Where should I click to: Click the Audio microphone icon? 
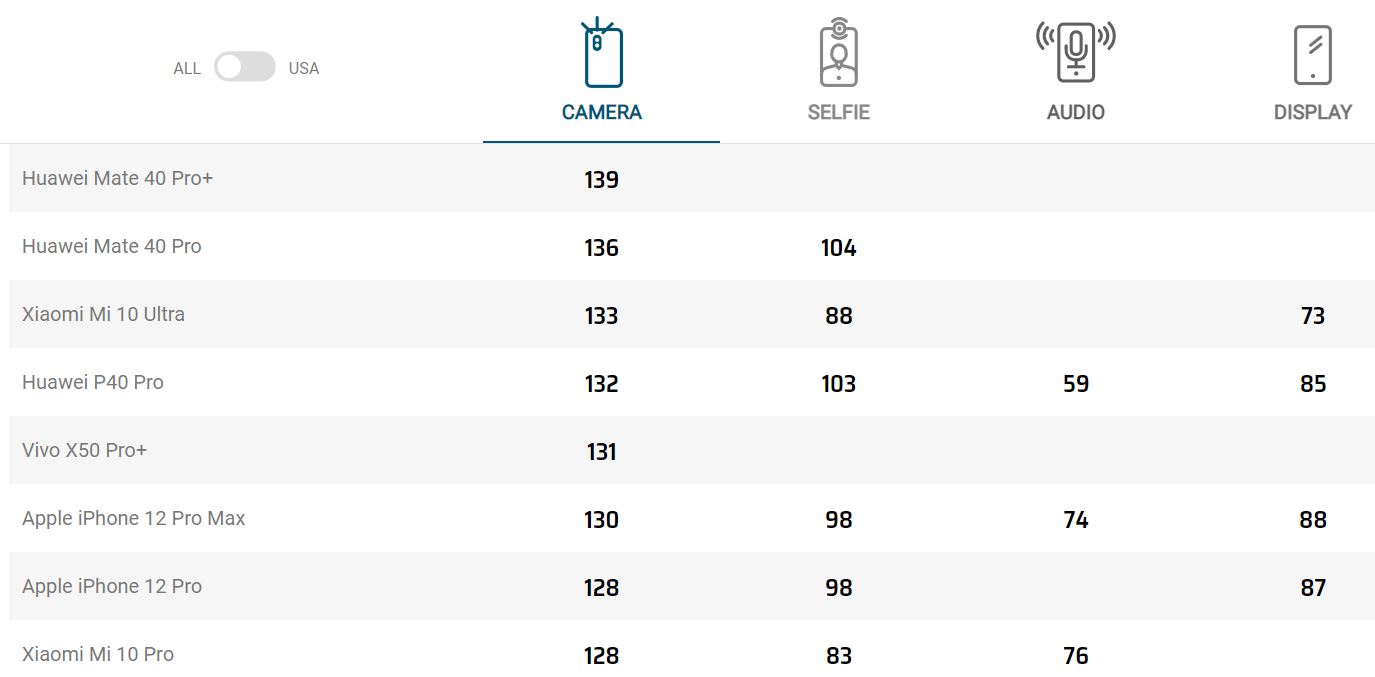point(1075,52)
